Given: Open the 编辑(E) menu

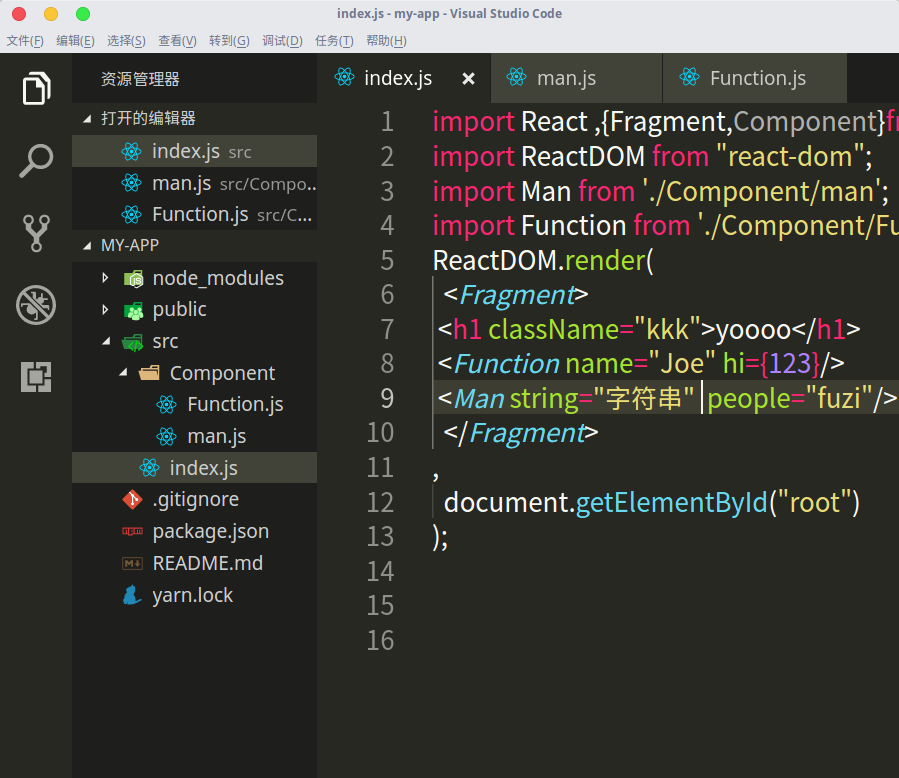Looking at the screenshot, I should pyautogui.click(x=75, y=41).
